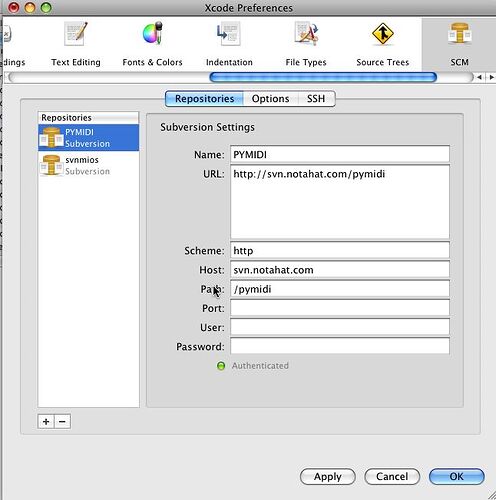This screenshot has width=496, height=500.
Task: Open Fonts & Colors preferences
Action: (152, 44)
